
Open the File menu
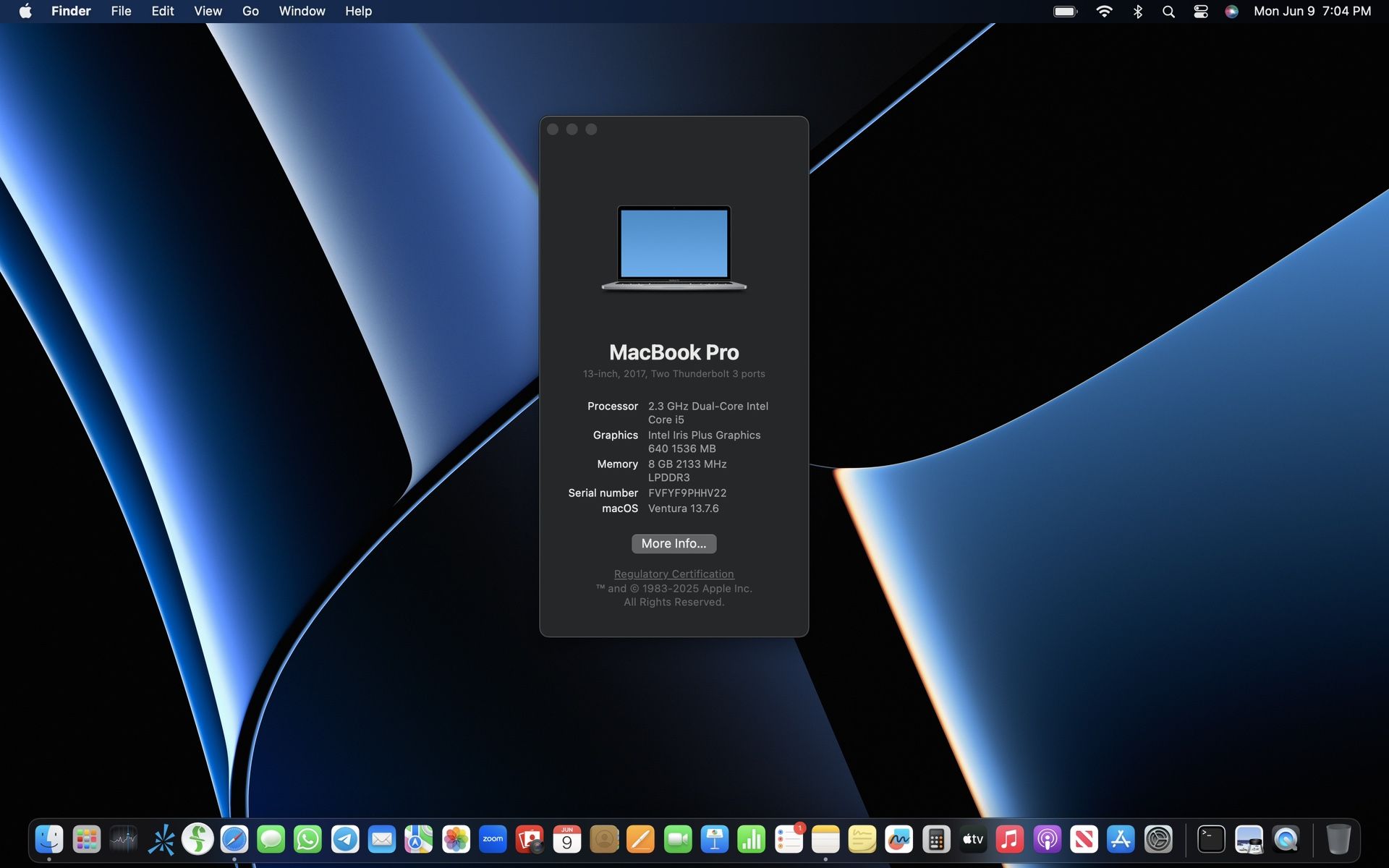[x=121, y=11]
